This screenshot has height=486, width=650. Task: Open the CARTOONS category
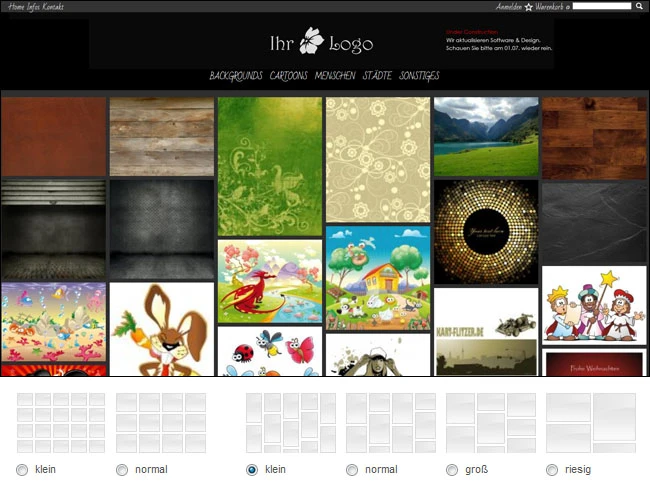pyautogui.click(x=289, y=76)
